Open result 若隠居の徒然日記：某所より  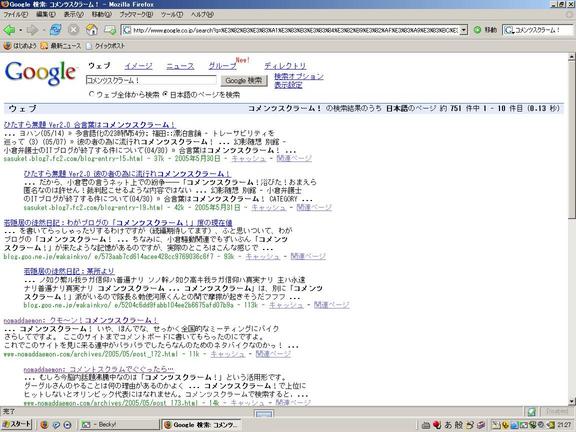69,271
